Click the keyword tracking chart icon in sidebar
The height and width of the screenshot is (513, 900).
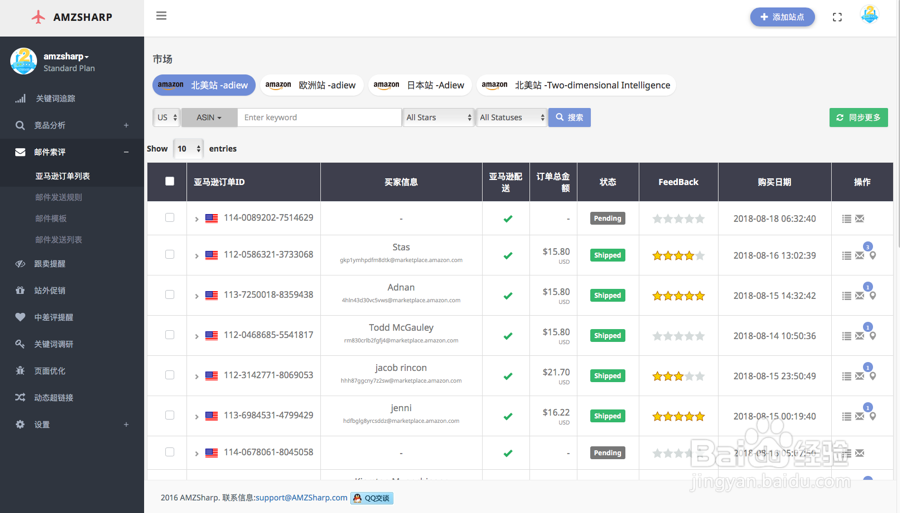(20, 98)
